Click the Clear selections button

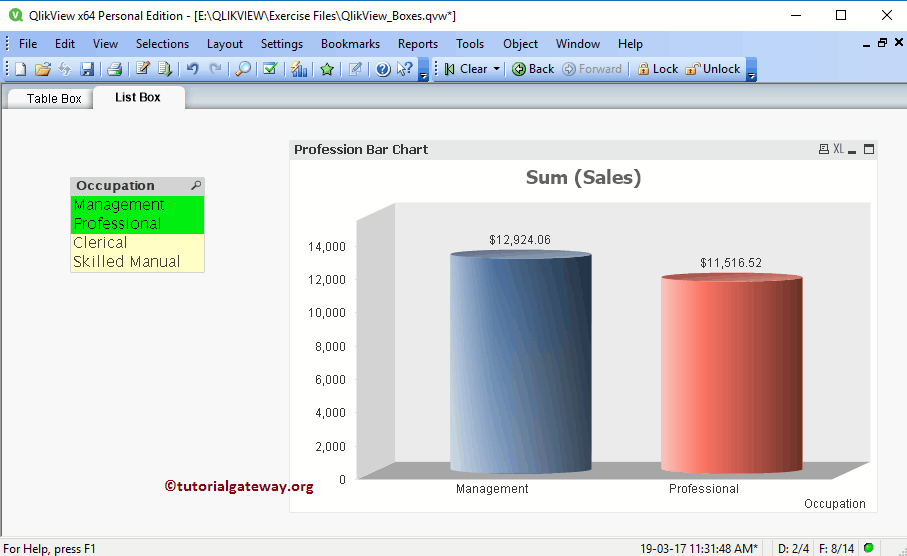(466, 69)
